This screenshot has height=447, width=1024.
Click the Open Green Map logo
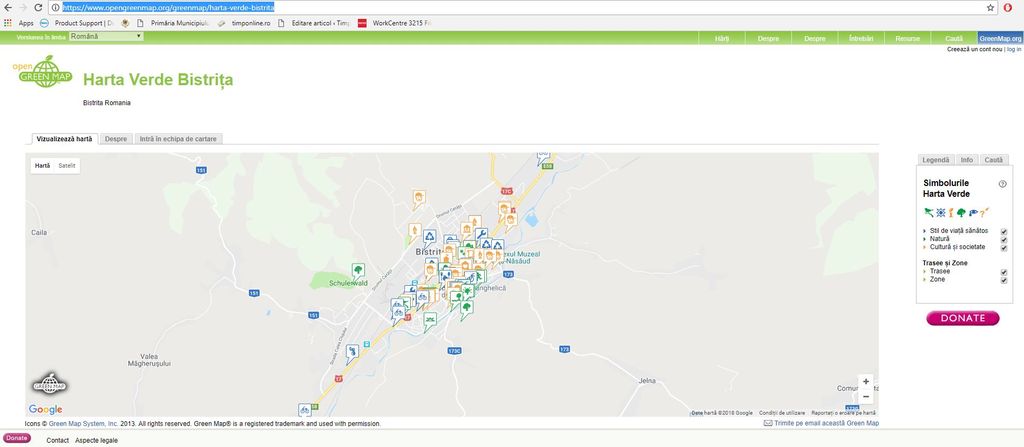pos(41,73)
